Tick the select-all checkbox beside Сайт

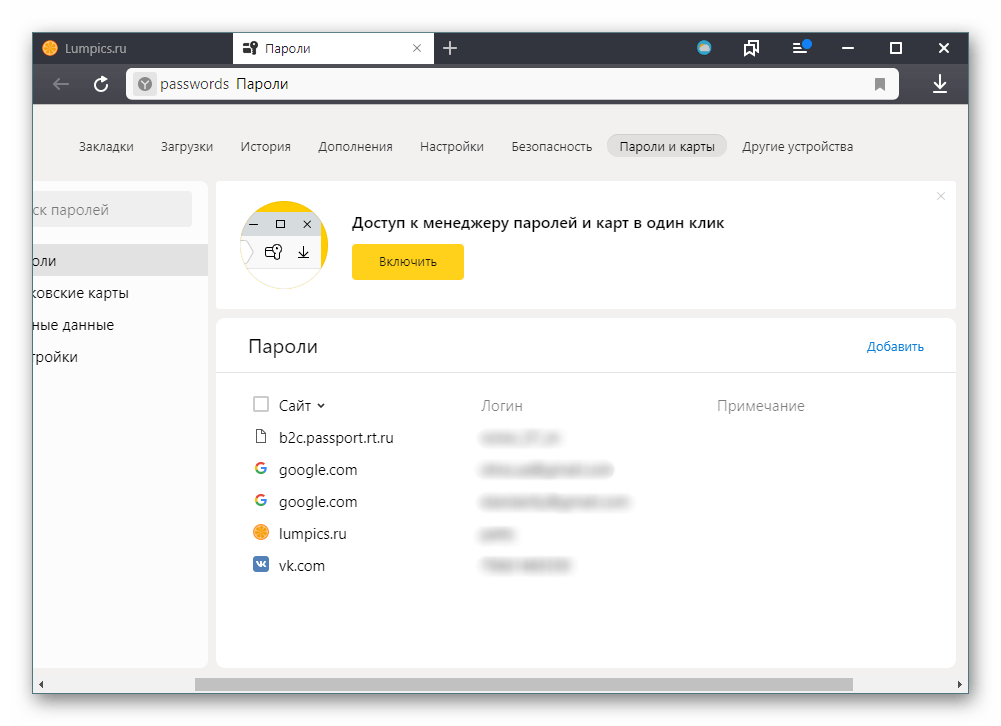(x=261, y=405)
